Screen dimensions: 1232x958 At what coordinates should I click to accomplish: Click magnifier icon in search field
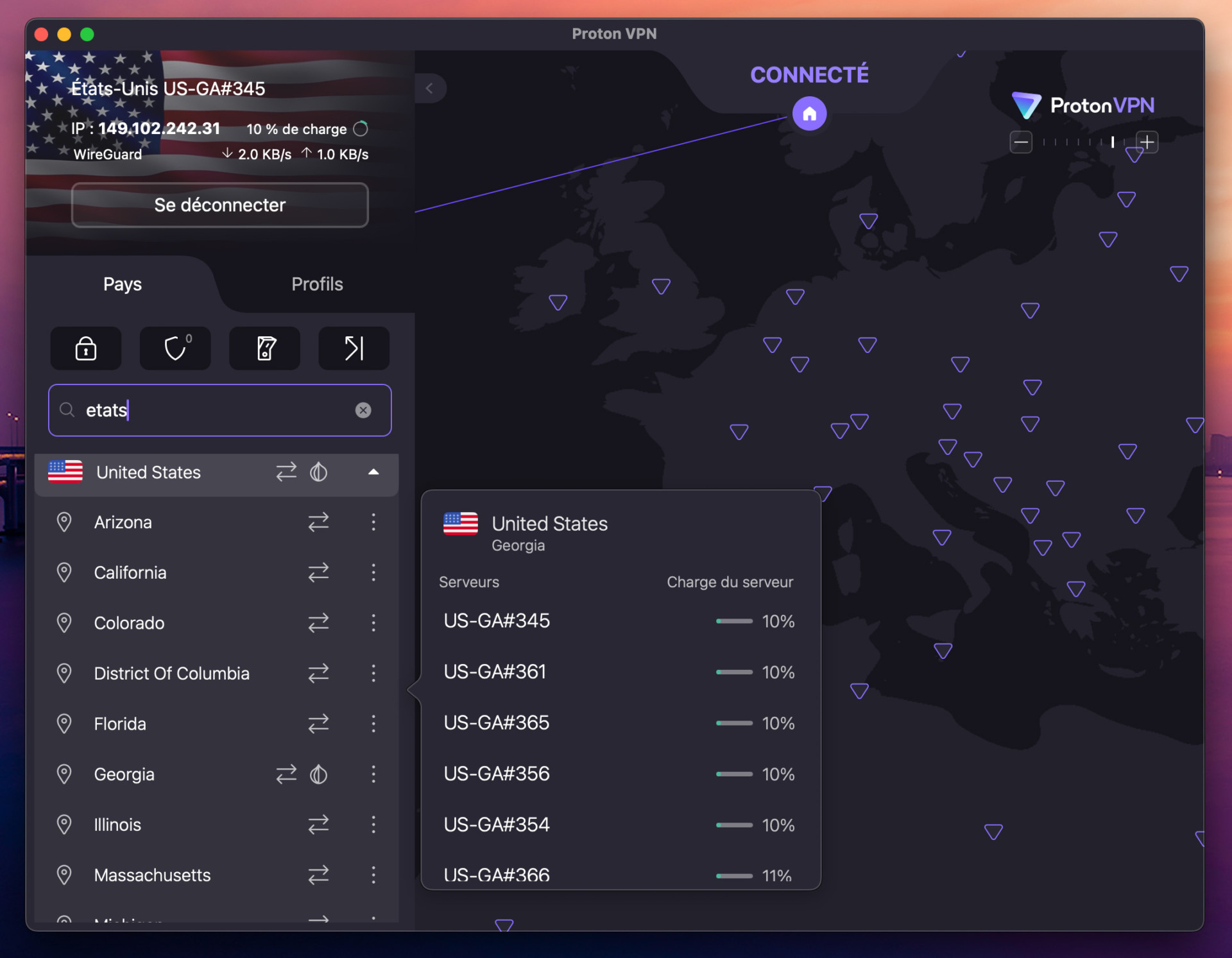pyautogui.click(x=67, y=410)
